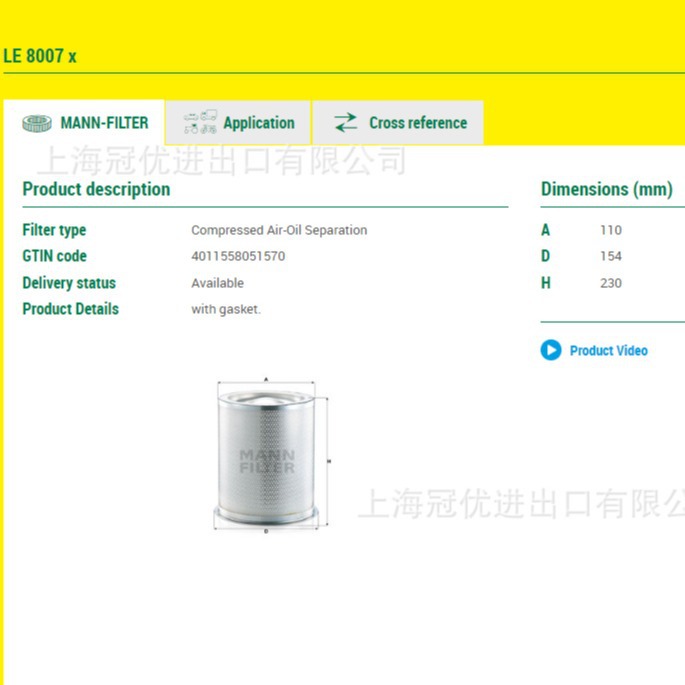The width and height of the screenshot is (685, 685).
Task: Click the Available delivery status value
Action: [218, 283]
